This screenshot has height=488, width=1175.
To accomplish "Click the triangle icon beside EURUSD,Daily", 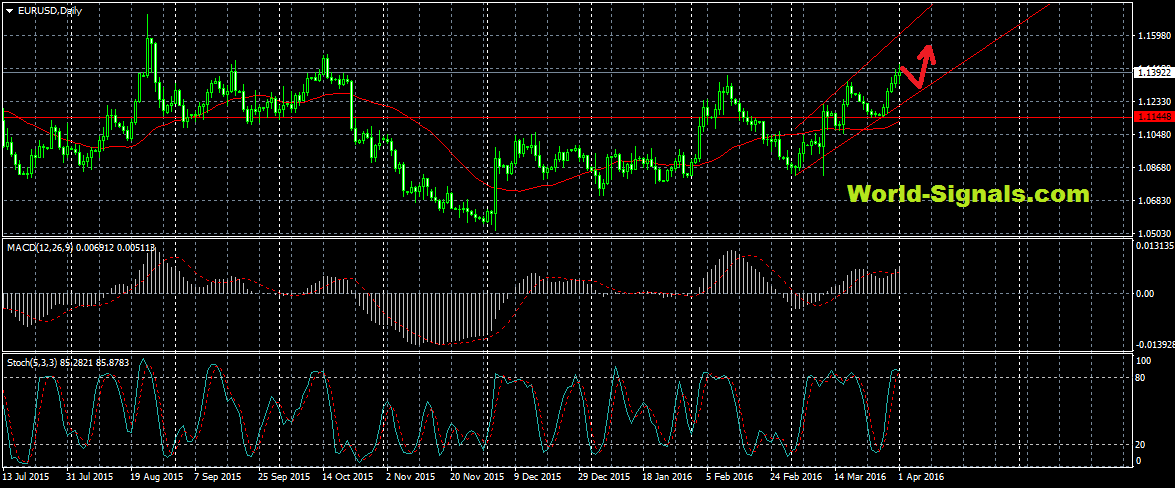I will [x=9, y=10].
